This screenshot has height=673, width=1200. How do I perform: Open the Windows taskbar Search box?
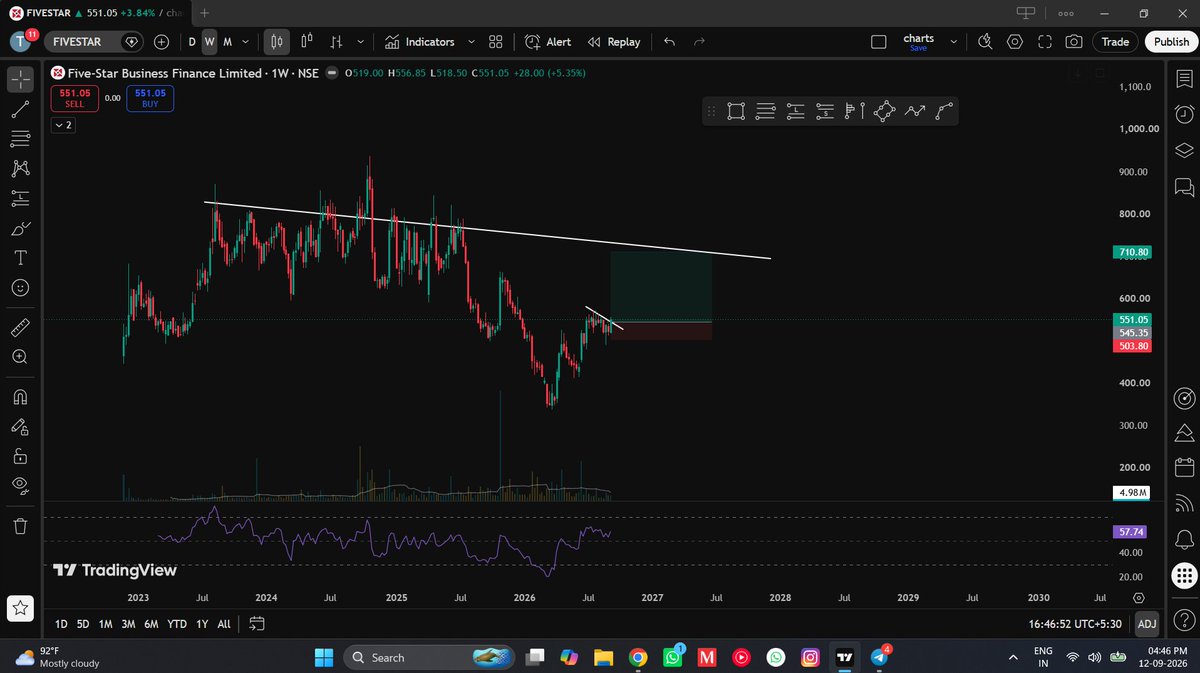click(x=427, y=657)
